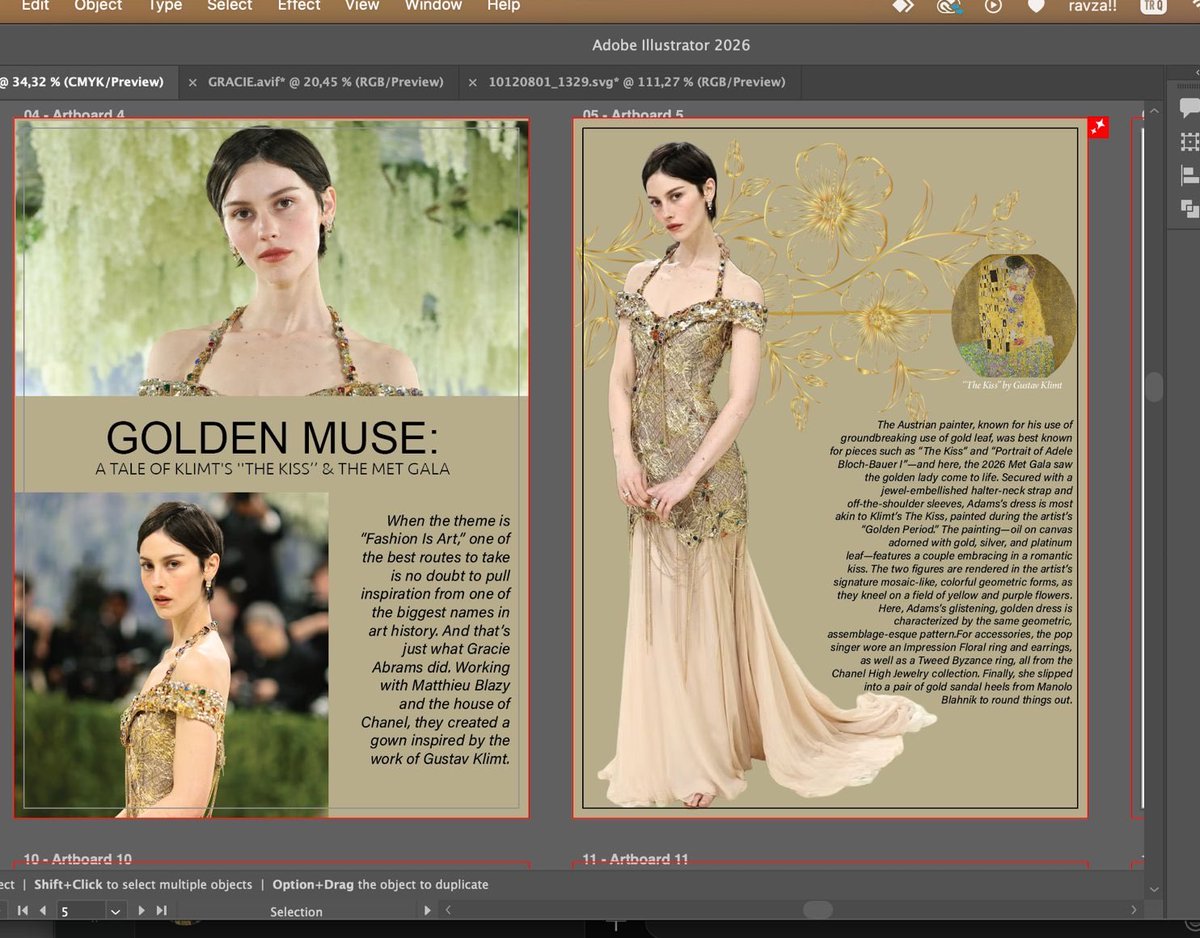1200x938 pixels.
Task: Click the '05 - Artboard 5' label
Action: [x=633, y=113]
